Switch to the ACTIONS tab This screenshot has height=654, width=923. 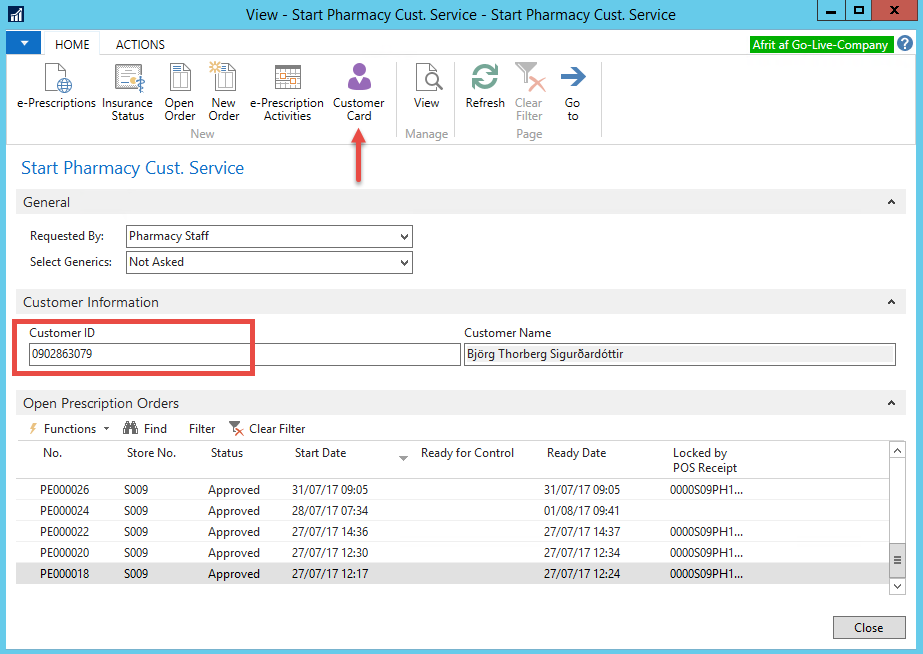pyautogui.click(x=140, y=45)
